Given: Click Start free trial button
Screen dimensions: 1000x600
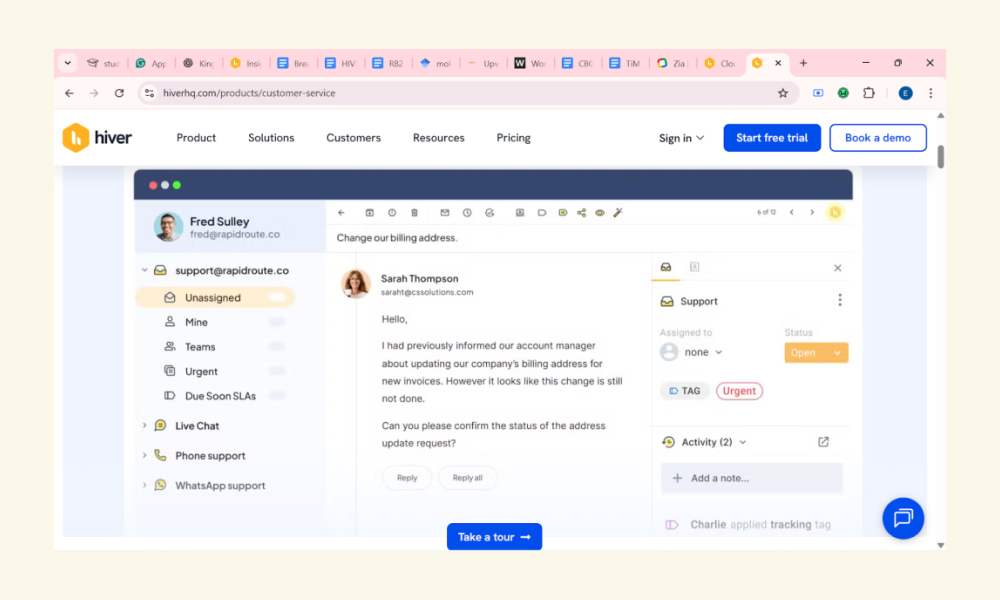Looking at the screenshot, I should coord(772,138).
